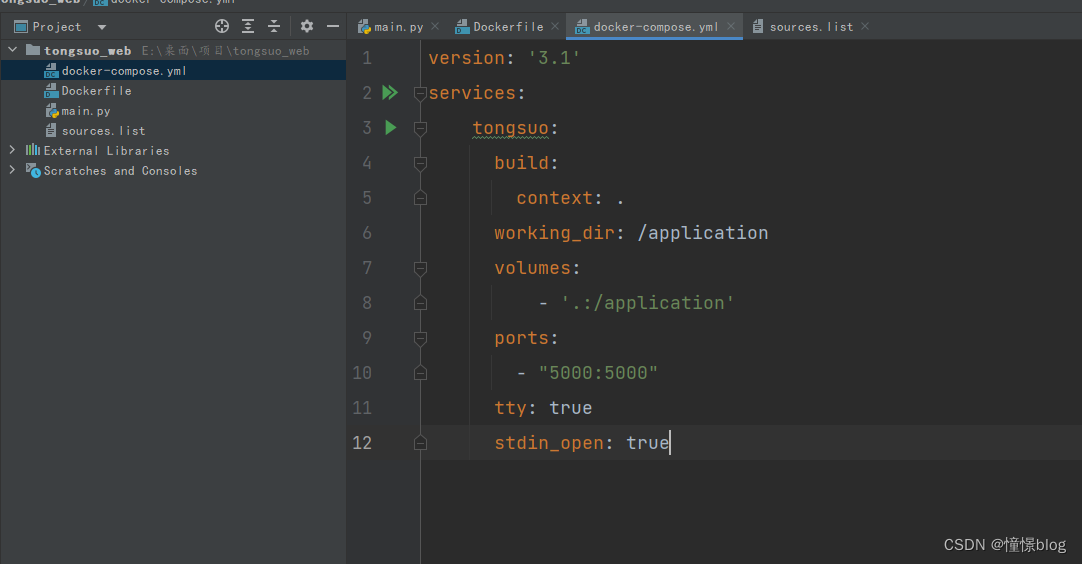Close the docker-compose.yml tab
The image size is (1082, 564).
(x=731, y=26)
